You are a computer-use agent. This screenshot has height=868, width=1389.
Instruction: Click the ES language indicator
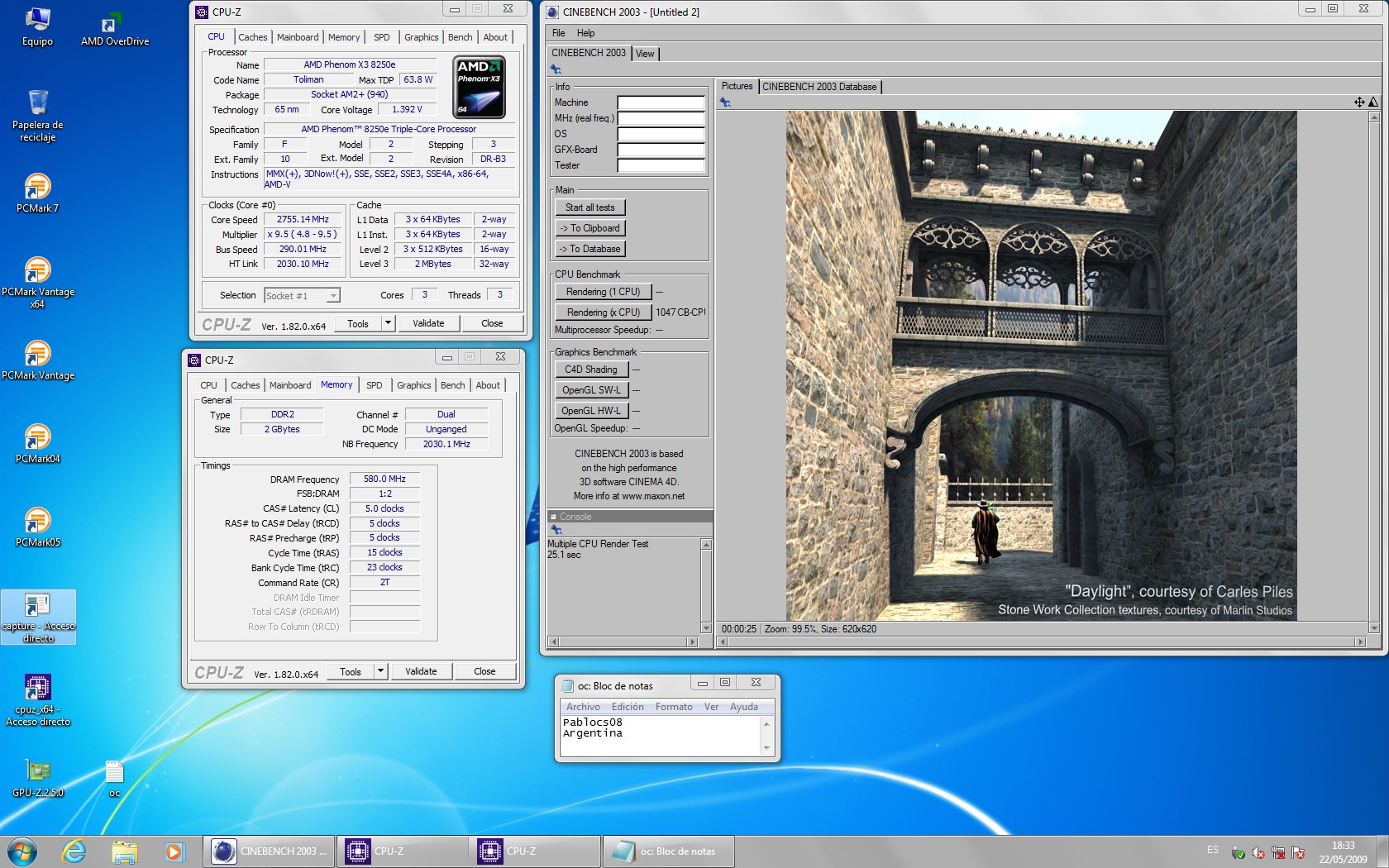coord(1212,850)
